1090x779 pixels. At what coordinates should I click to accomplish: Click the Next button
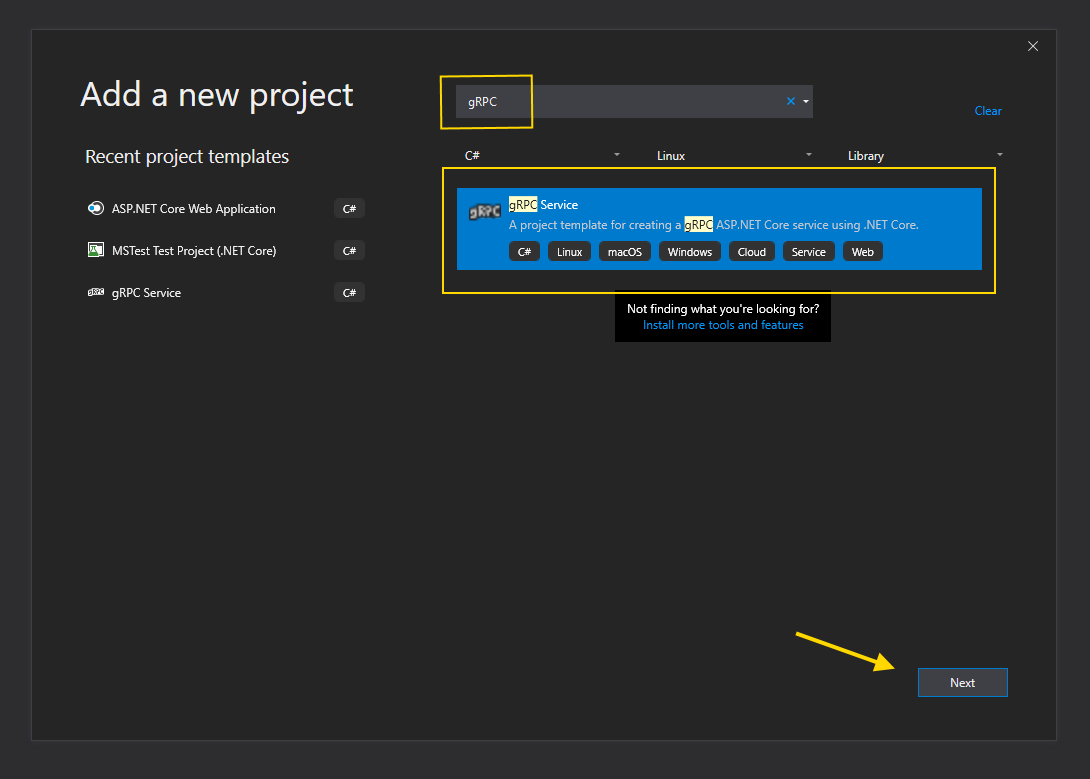[962, 682]
